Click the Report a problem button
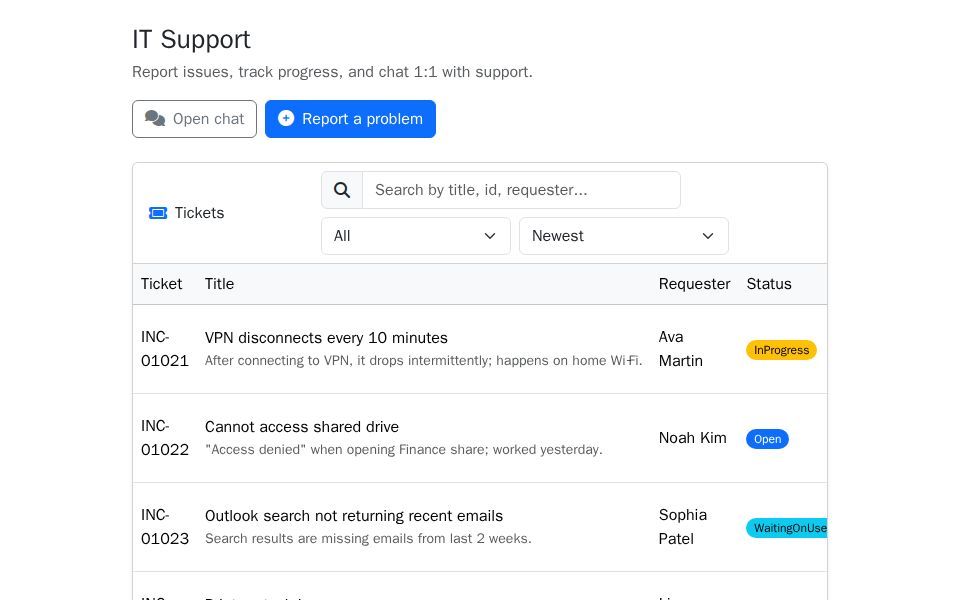Image resolution: width=960 pixels, height=600 pixels. [x=350, y=119]
